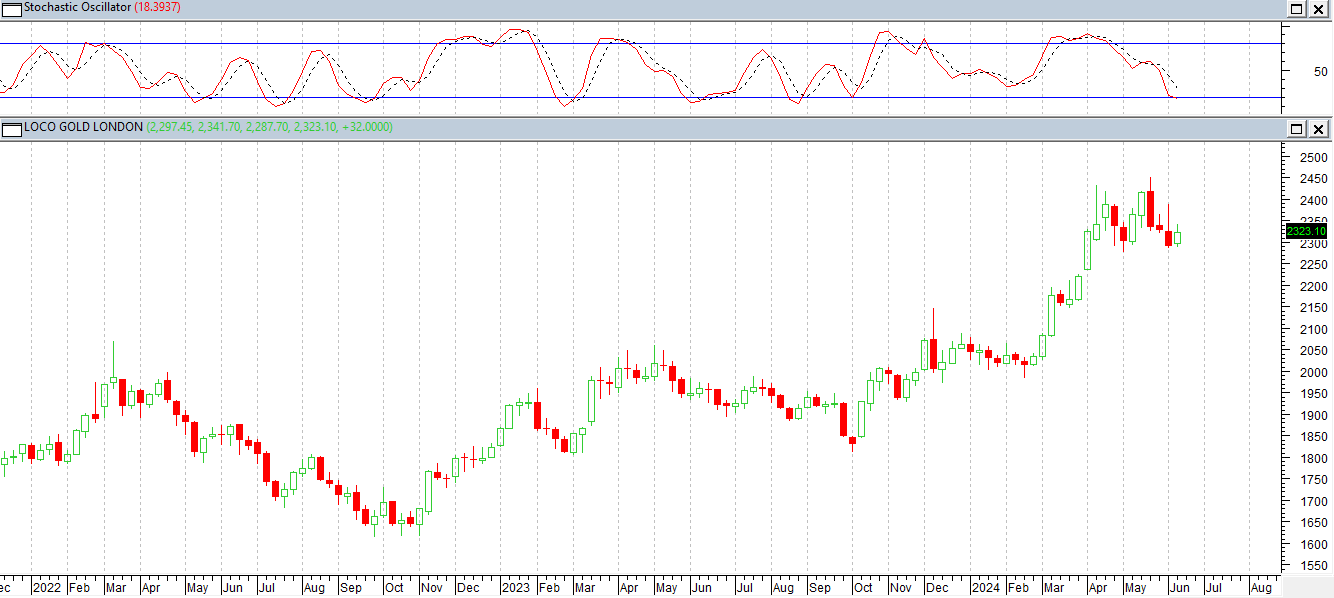Viewport: 1334px width, 598px height.
Task: Click the 2023 year label on date axis
Action: point(515,588)
